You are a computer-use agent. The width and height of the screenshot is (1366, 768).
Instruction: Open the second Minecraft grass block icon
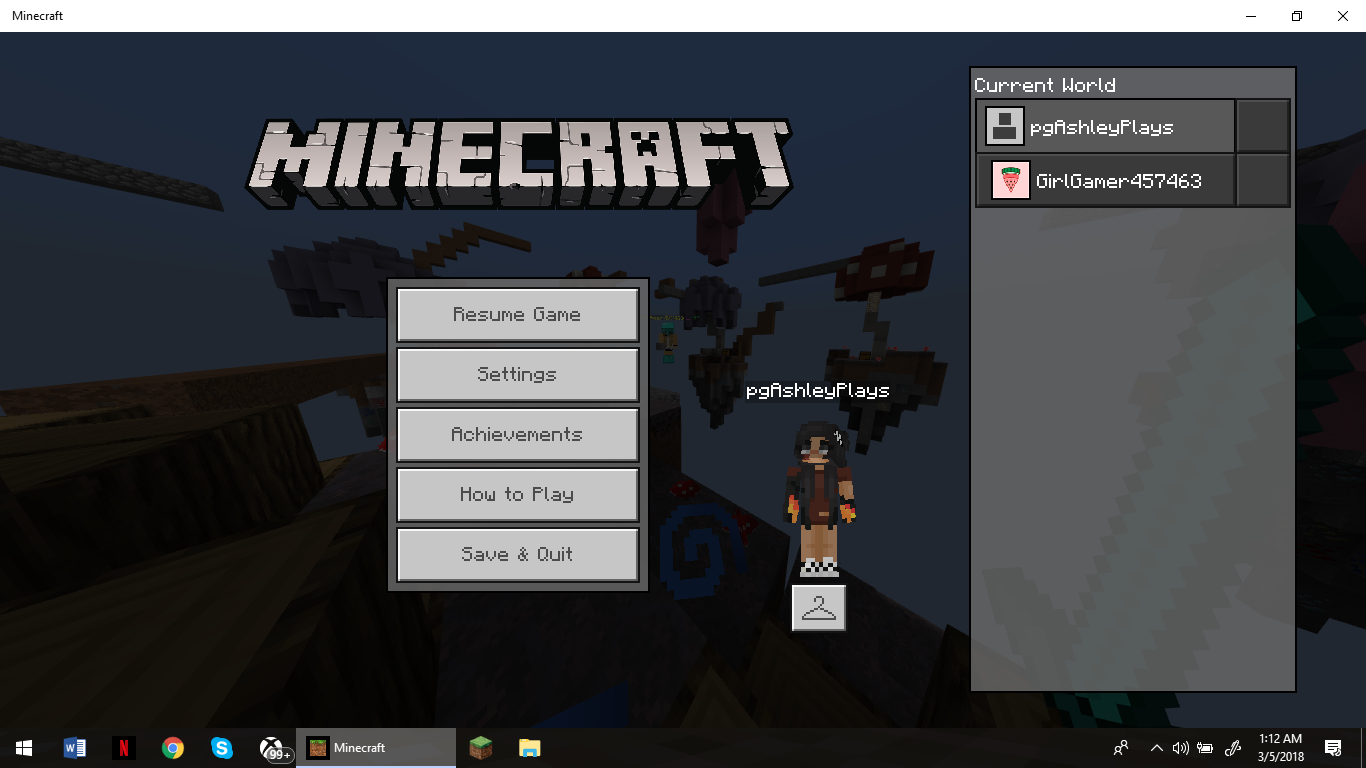point(481,748)
